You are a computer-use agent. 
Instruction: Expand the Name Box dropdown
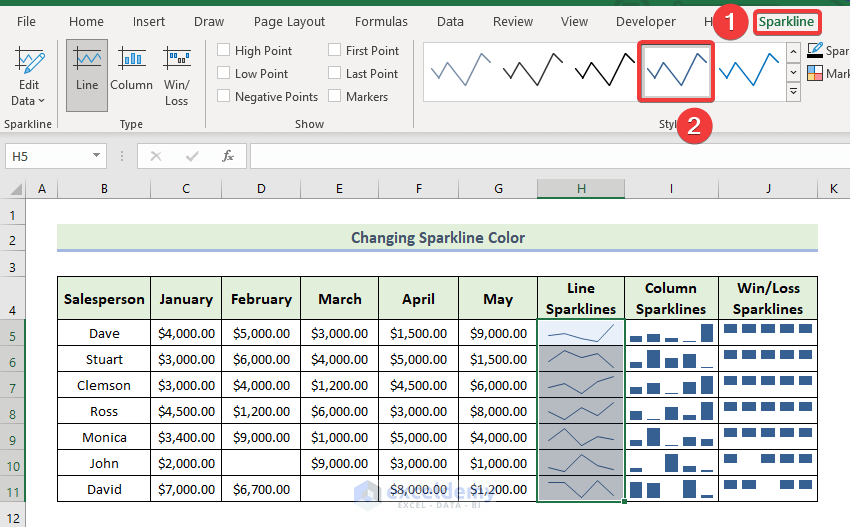click(x=97, y=156)
